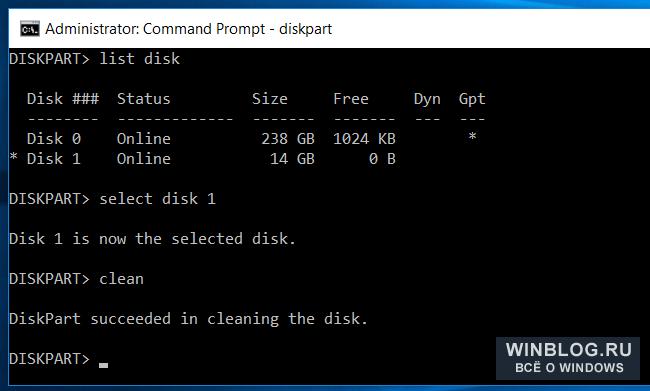
Task: Click the Free column header
Action: point(351,99)
